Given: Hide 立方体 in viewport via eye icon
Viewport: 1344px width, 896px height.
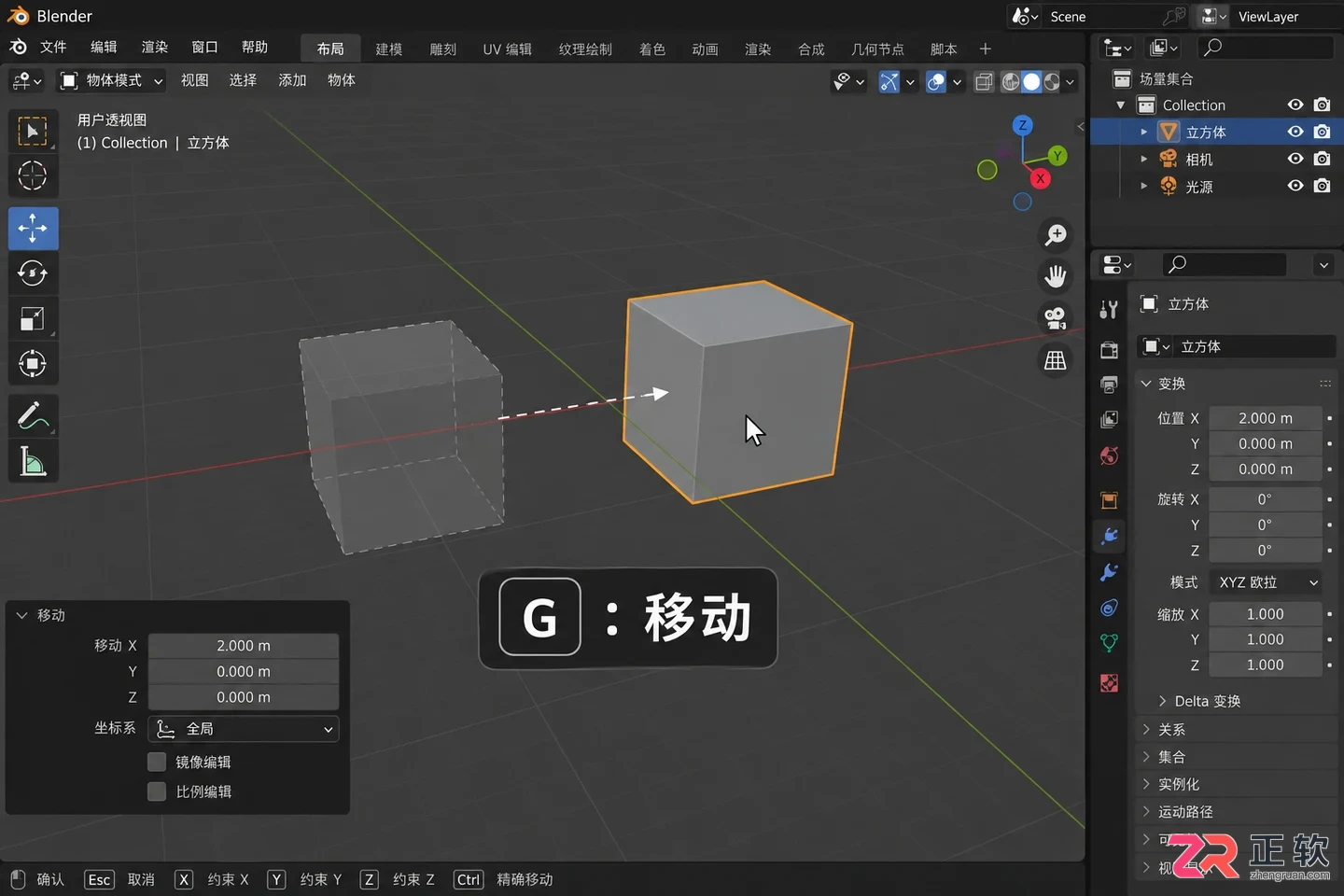Looking at the screenshot, I should point(1295,132).
